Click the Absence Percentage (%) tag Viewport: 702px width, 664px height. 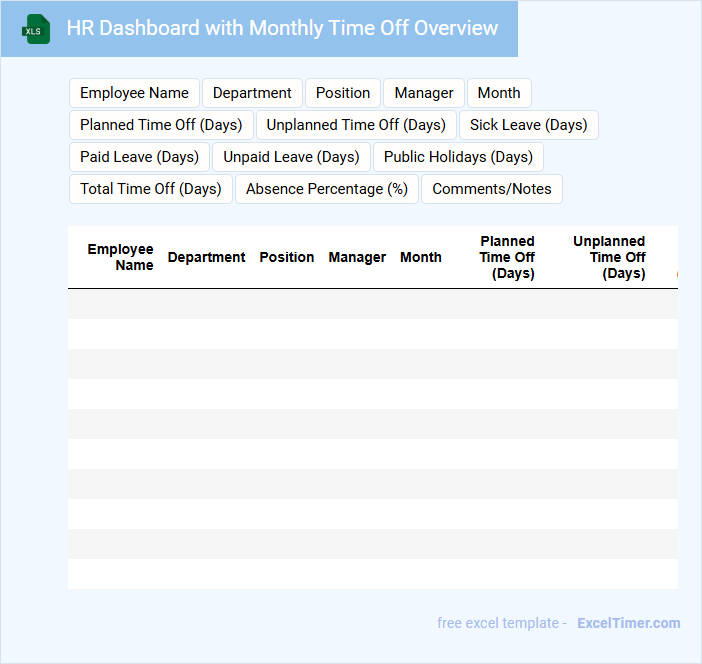click(327, 189)
